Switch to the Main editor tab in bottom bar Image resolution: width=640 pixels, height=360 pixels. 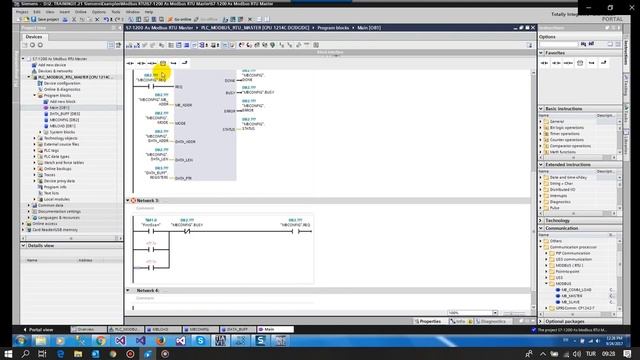point(274,329)
